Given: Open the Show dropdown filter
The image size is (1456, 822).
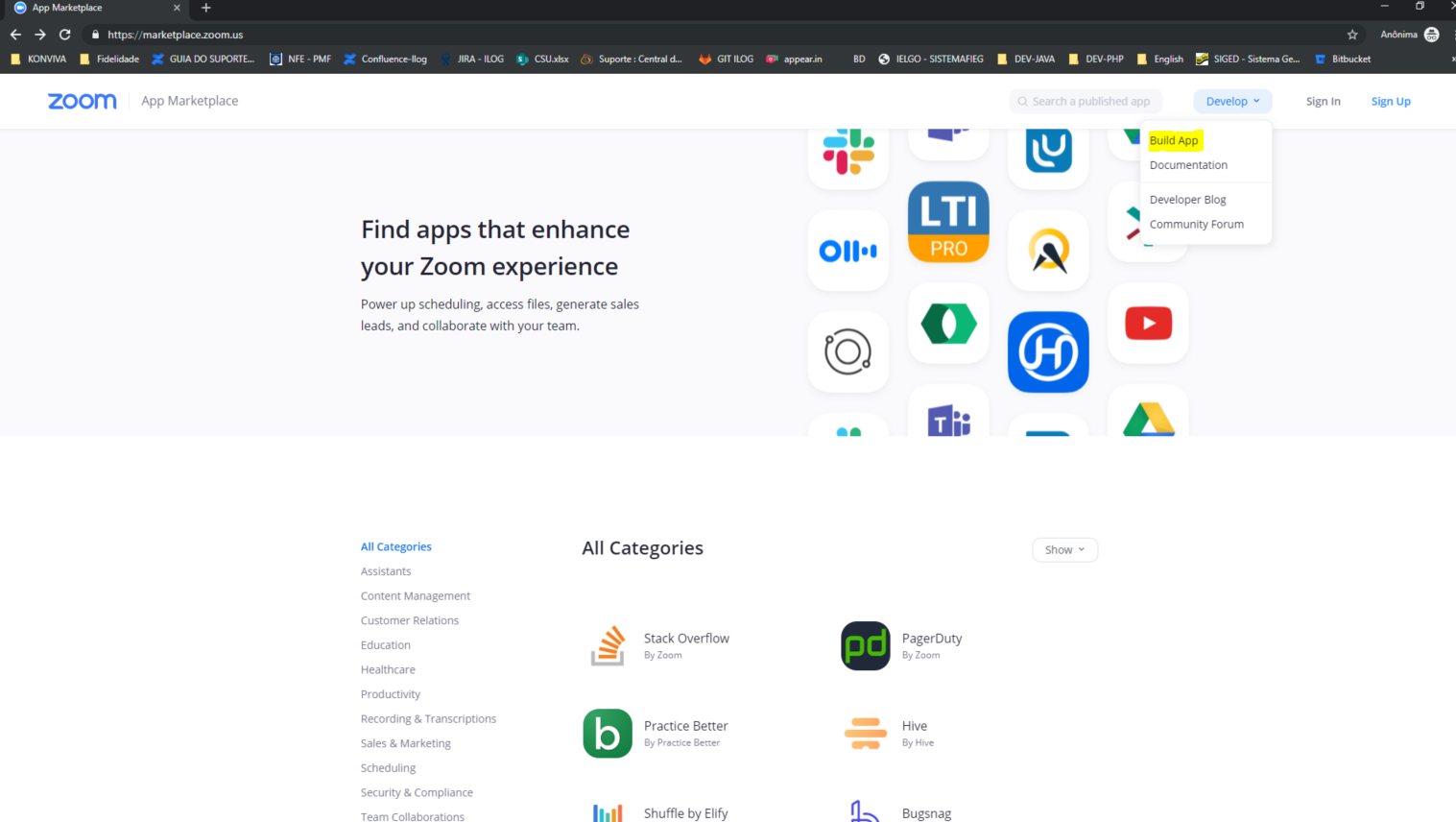Looking at the screenshot, I should [x=1064, y=549].
